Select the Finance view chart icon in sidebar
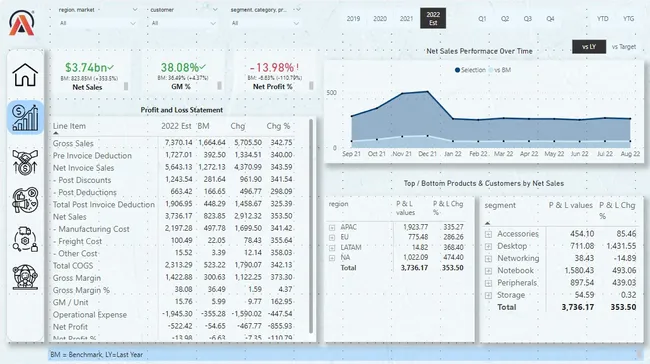Screen dimensions: 650x364 click(25, 118)
